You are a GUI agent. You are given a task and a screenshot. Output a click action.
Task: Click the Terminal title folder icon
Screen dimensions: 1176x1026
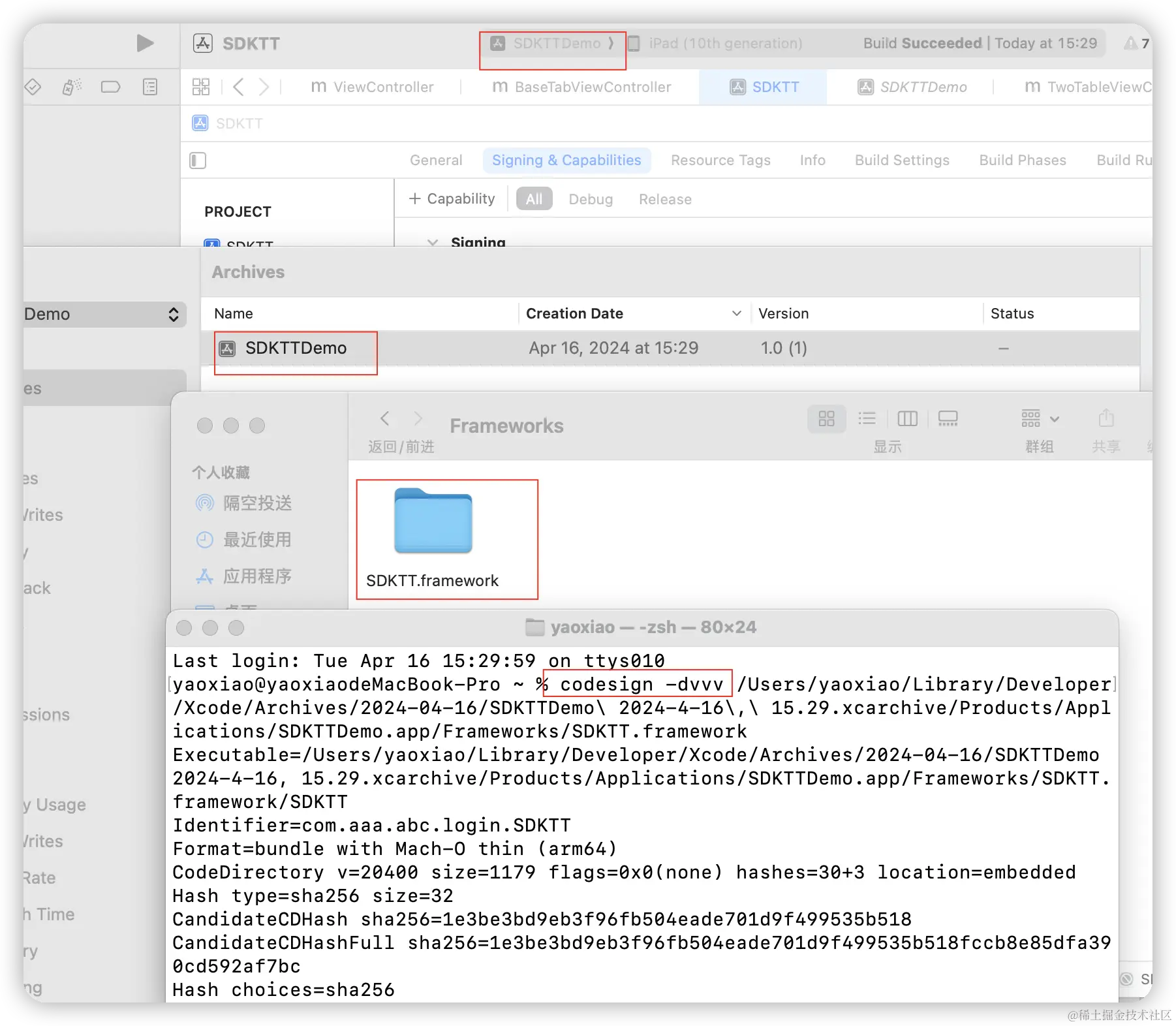tap(535, 627)
